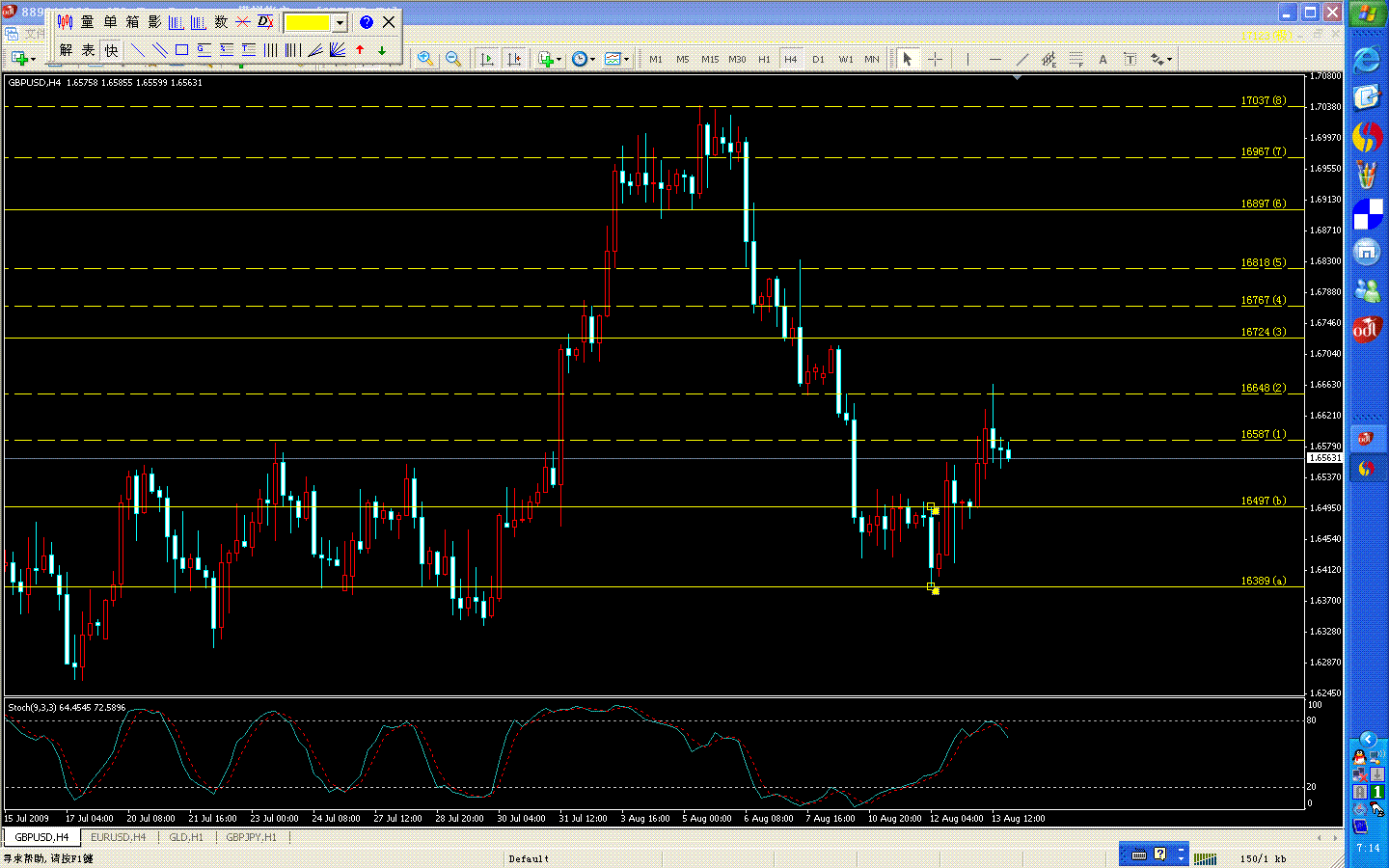
Task: Select the equidistant channel tool
Action: click(x=1049, y=60)
